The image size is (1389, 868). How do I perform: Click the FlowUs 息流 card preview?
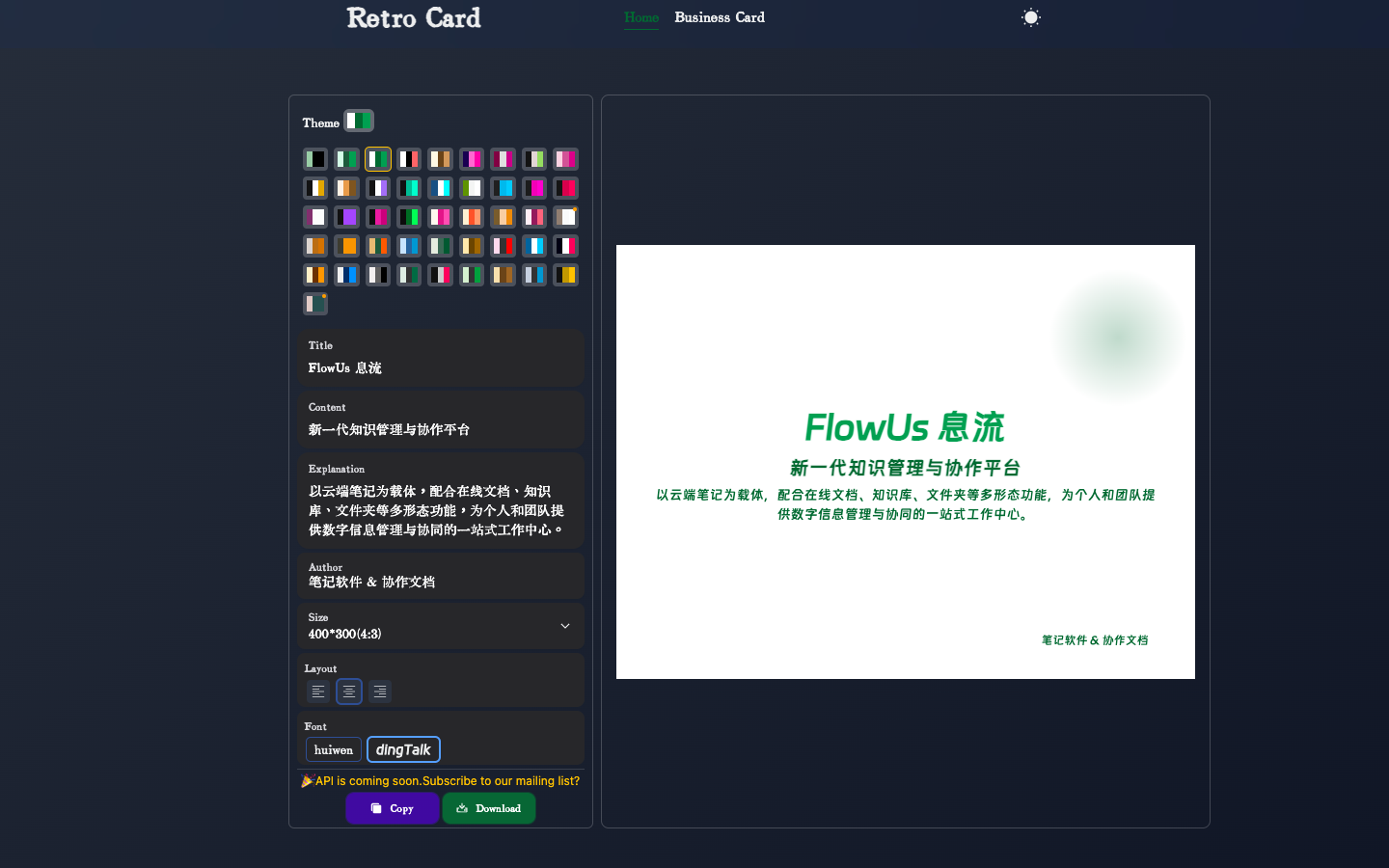pos(906,462)
